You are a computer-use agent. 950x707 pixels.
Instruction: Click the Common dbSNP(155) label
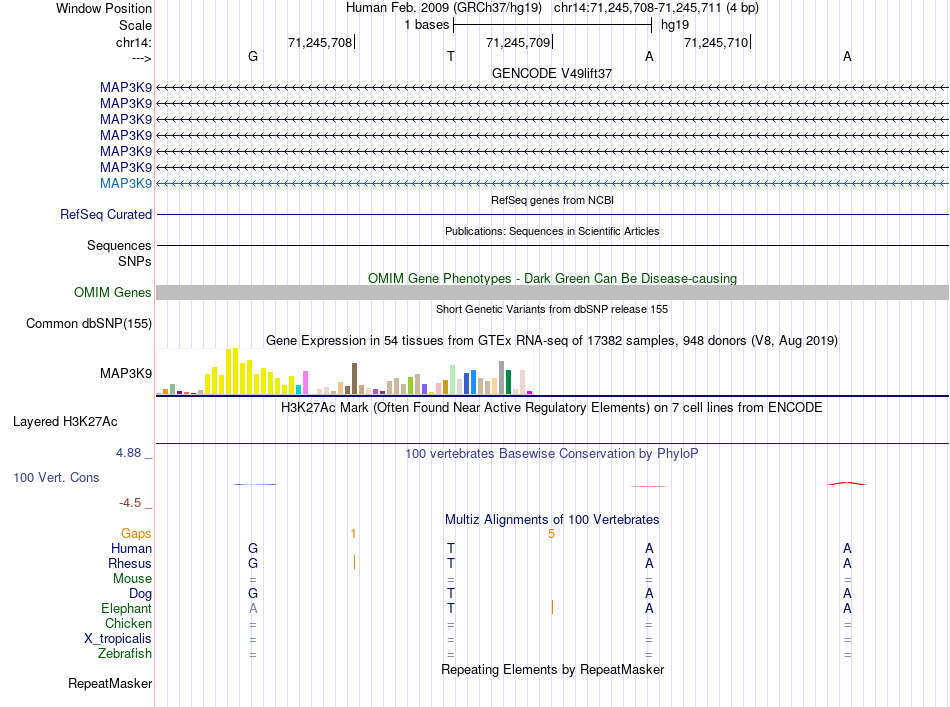pos(89,324)
